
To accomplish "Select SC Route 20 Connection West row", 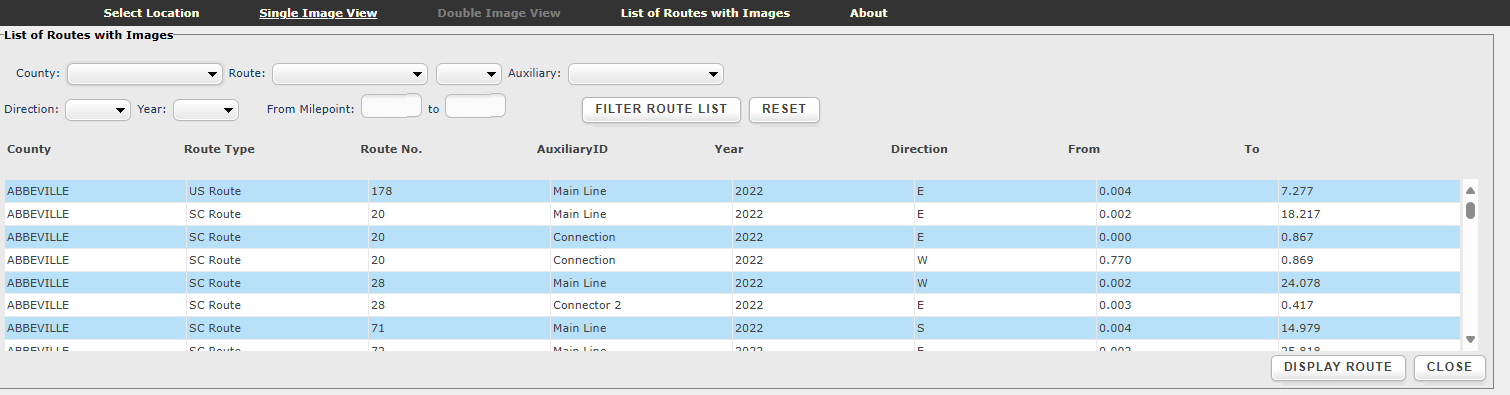I will (732, 260).
